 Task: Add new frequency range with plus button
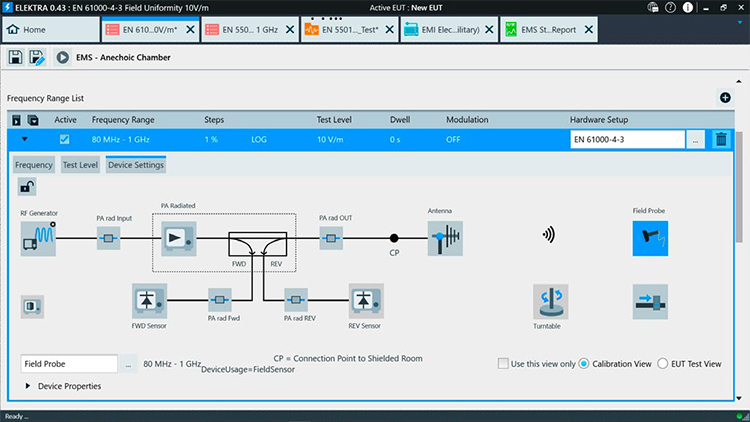coord(725,98)
